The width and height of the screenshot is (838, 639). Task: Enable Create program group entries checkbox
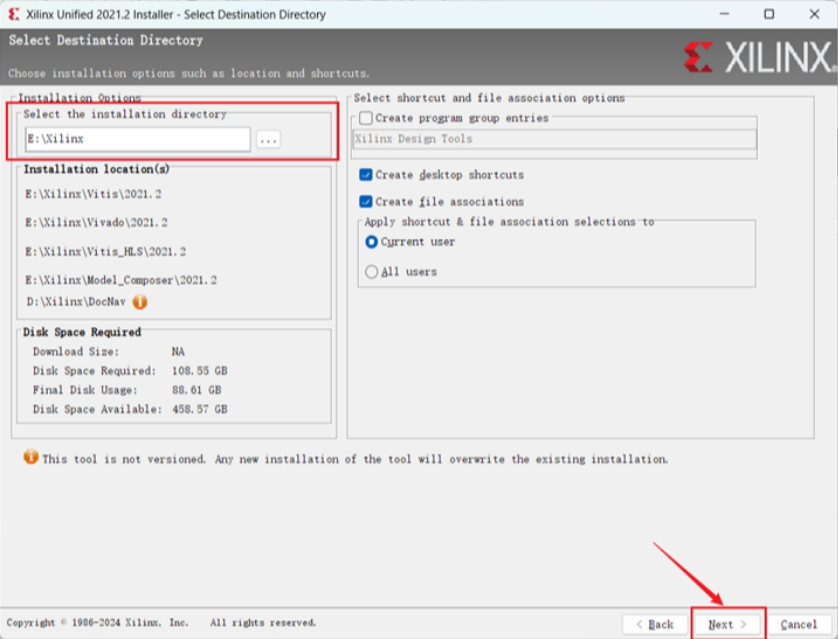coord(366,118)
